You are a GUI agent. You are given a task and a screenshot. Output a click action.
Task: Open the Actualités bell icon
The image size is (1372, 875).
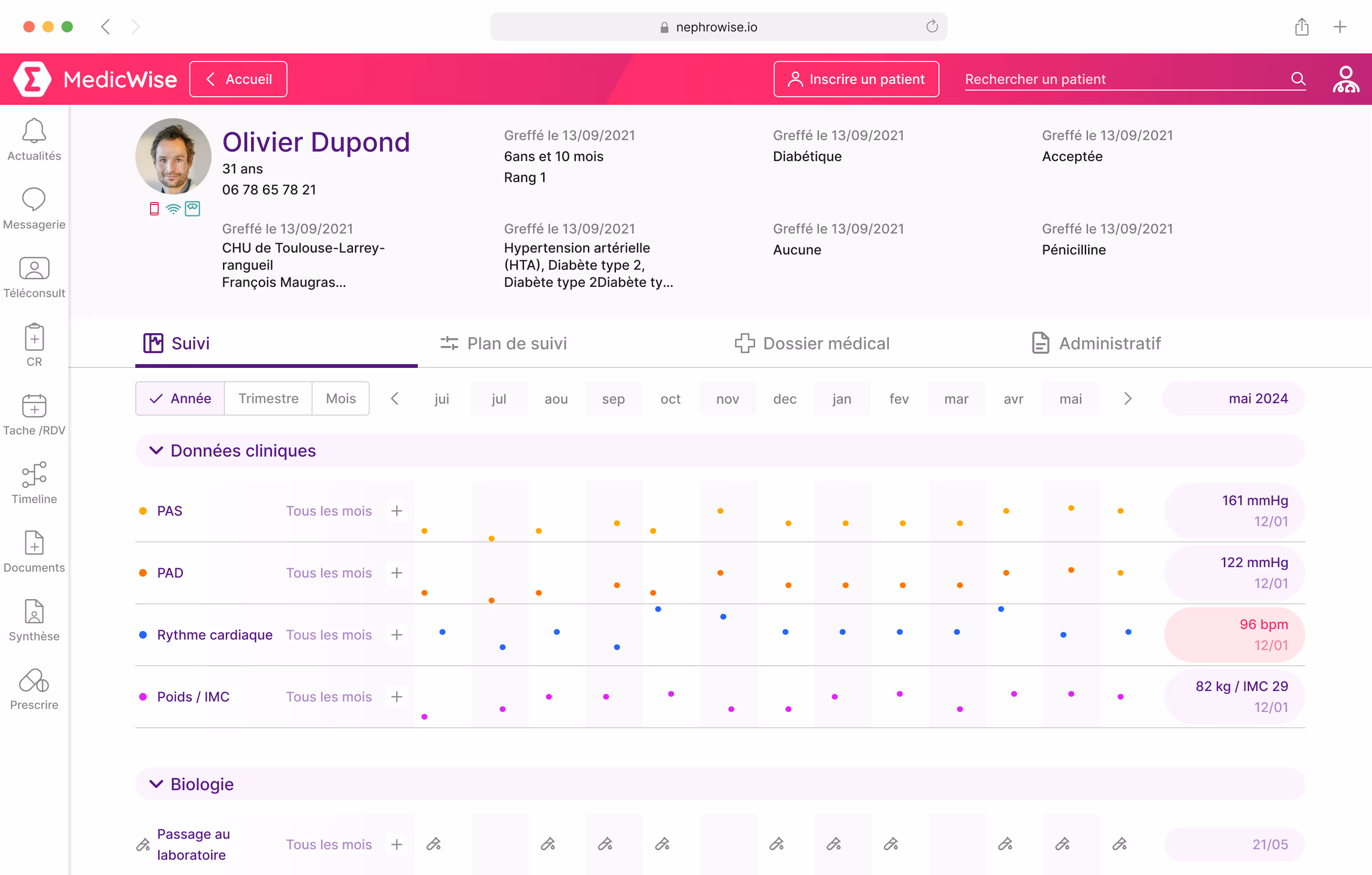click(x=34, y=131)
